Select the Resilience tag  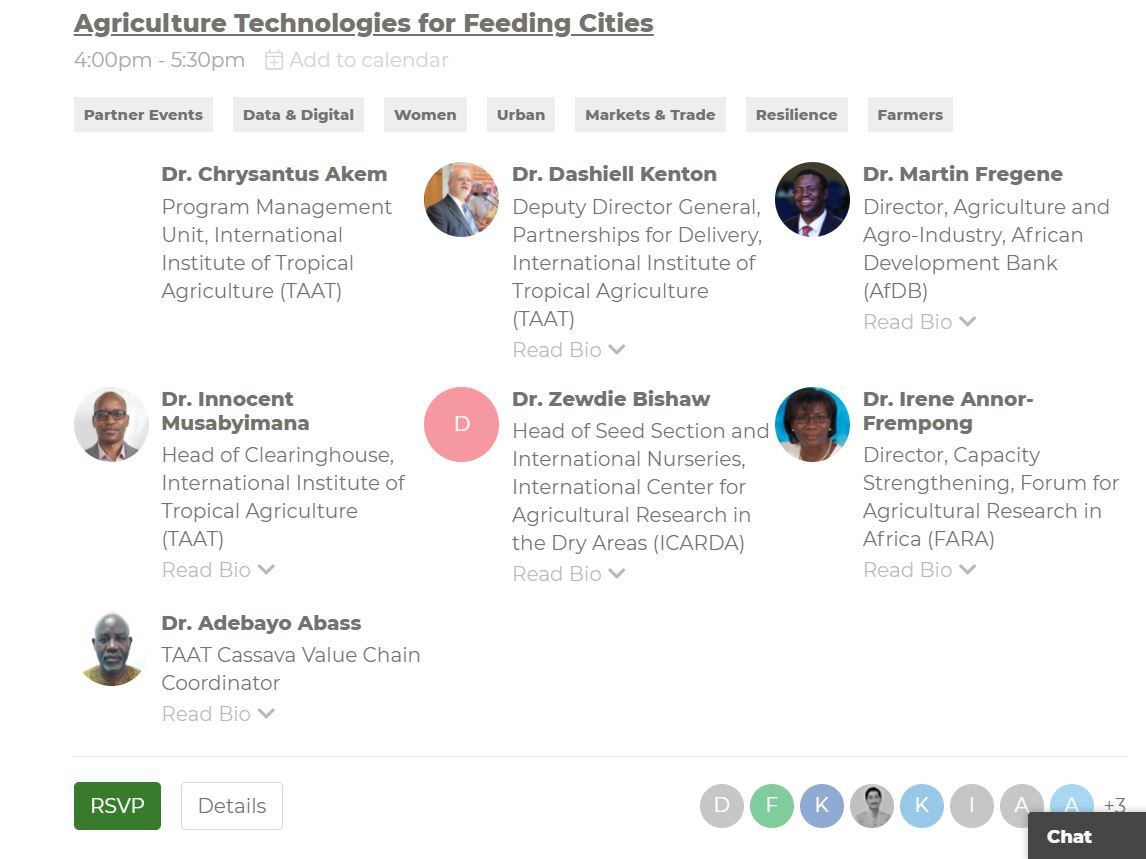[x=796, y=115]
